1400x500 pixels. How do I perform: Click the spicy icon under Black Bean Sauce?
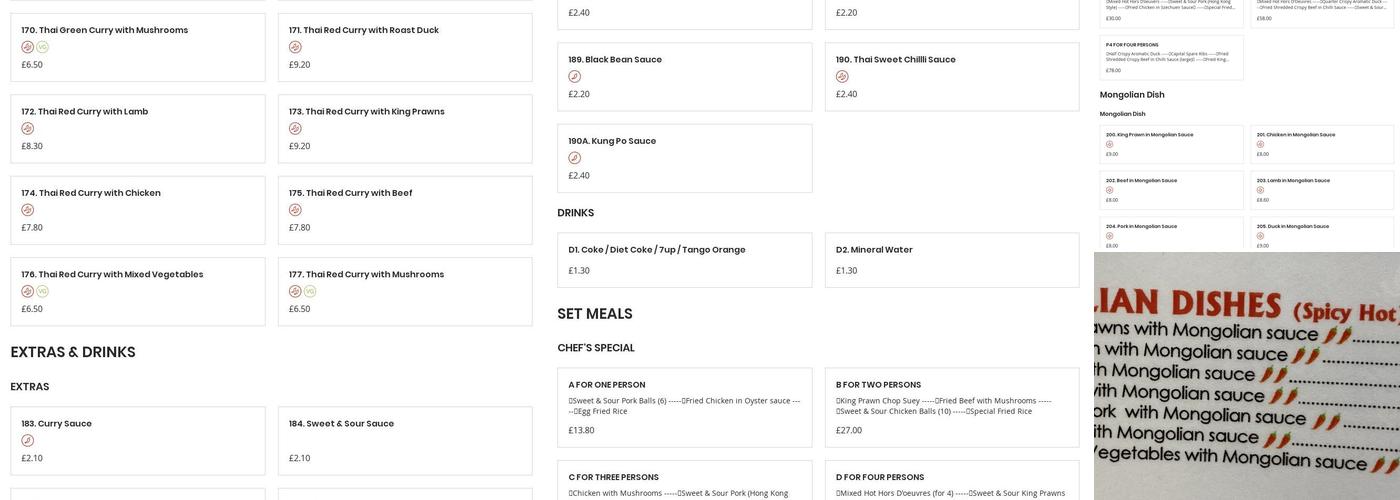575,76
